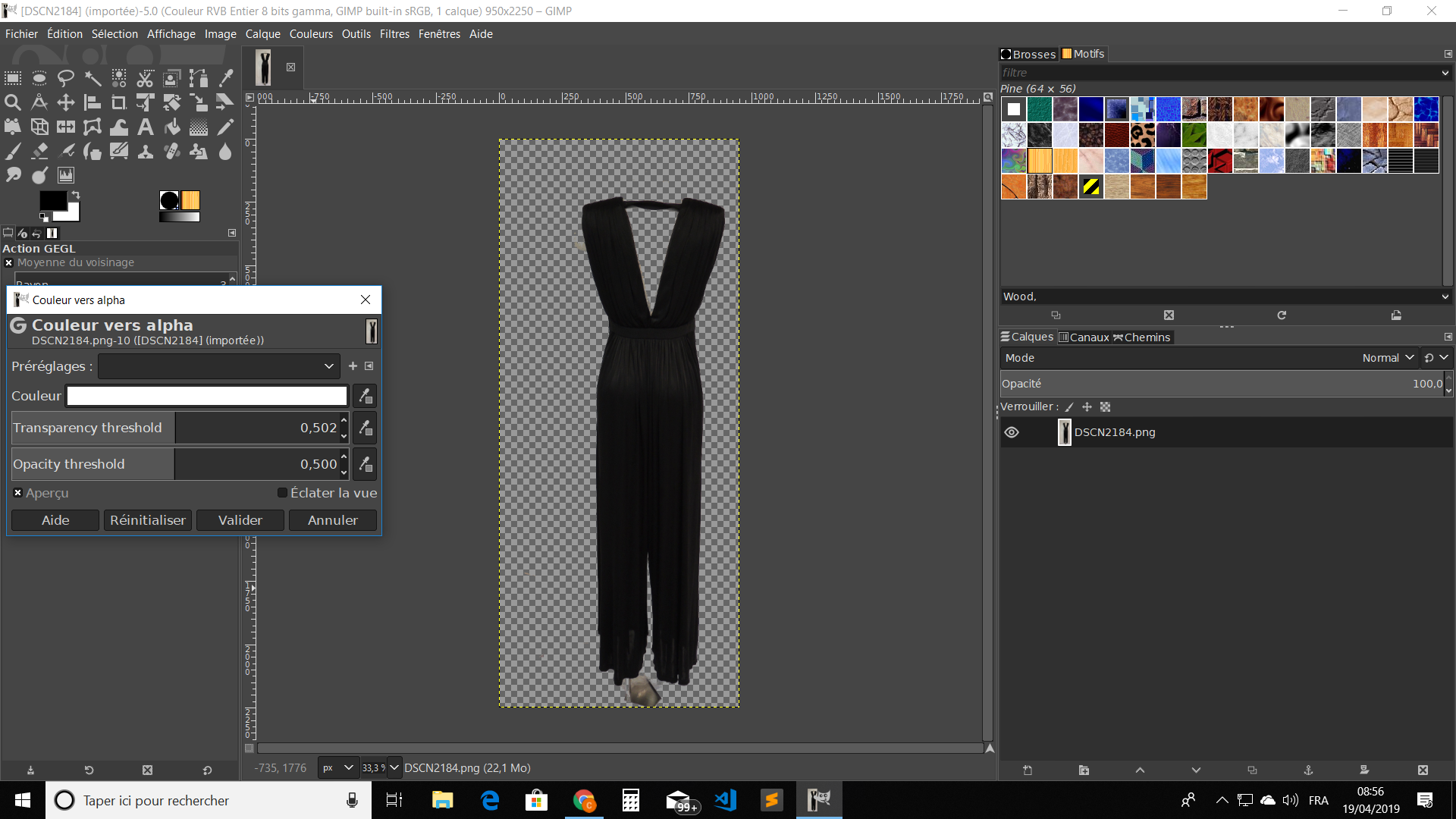Select the Scissors Select tool

(x=145, y=77)
